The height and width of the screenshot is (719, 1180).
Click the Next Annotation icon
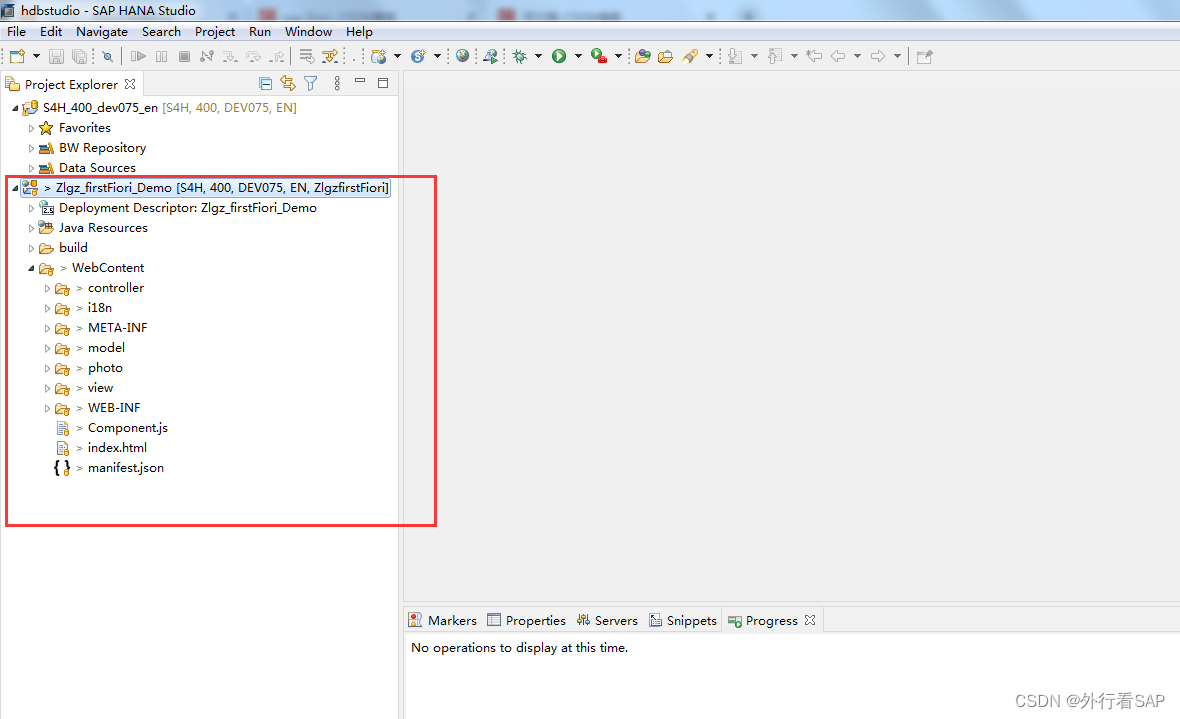736,56
